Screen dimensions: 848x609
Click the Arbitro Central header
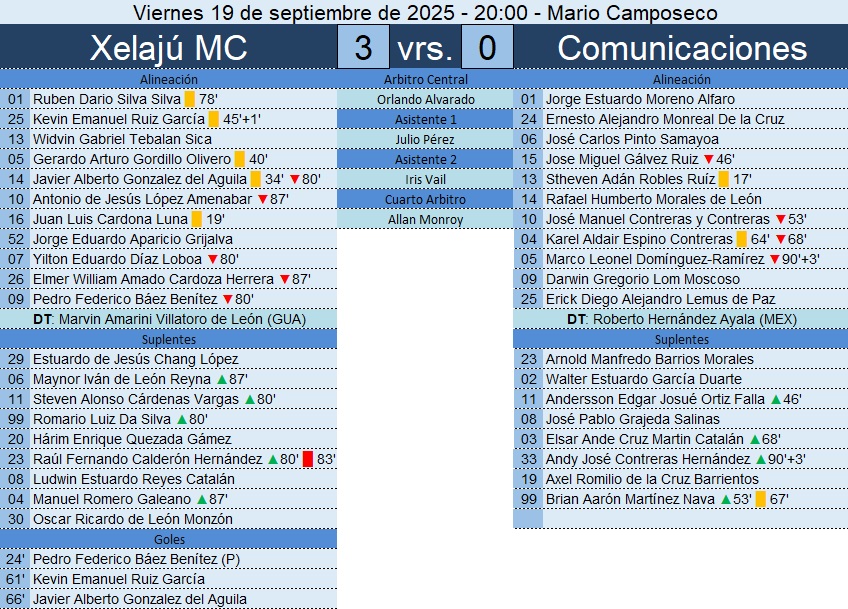(x=425, y=79)
